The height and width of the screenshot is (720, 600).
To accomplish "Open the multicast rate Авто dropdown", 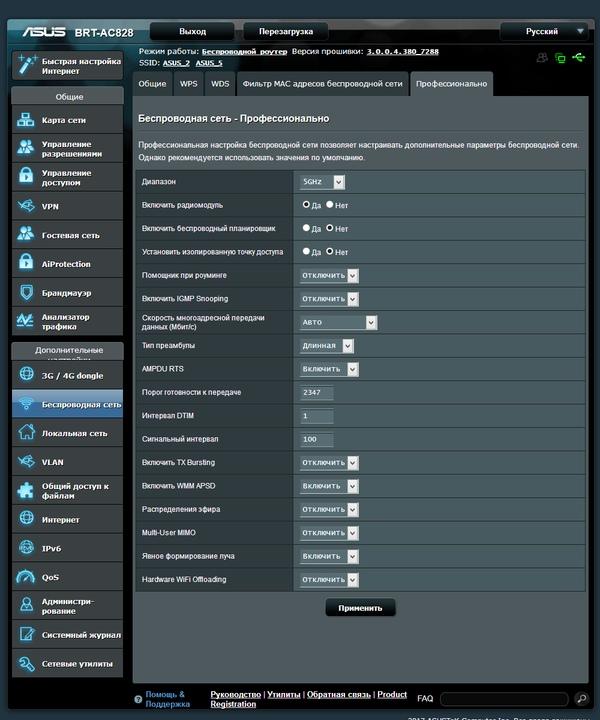I will (338, 322).
